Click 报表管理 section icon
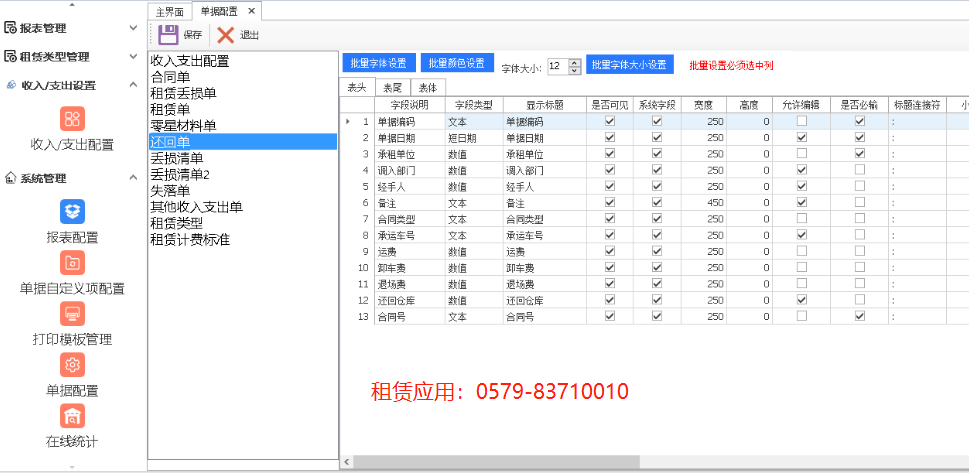The width and height of the screenshot is (969, 475). point(10,28)
